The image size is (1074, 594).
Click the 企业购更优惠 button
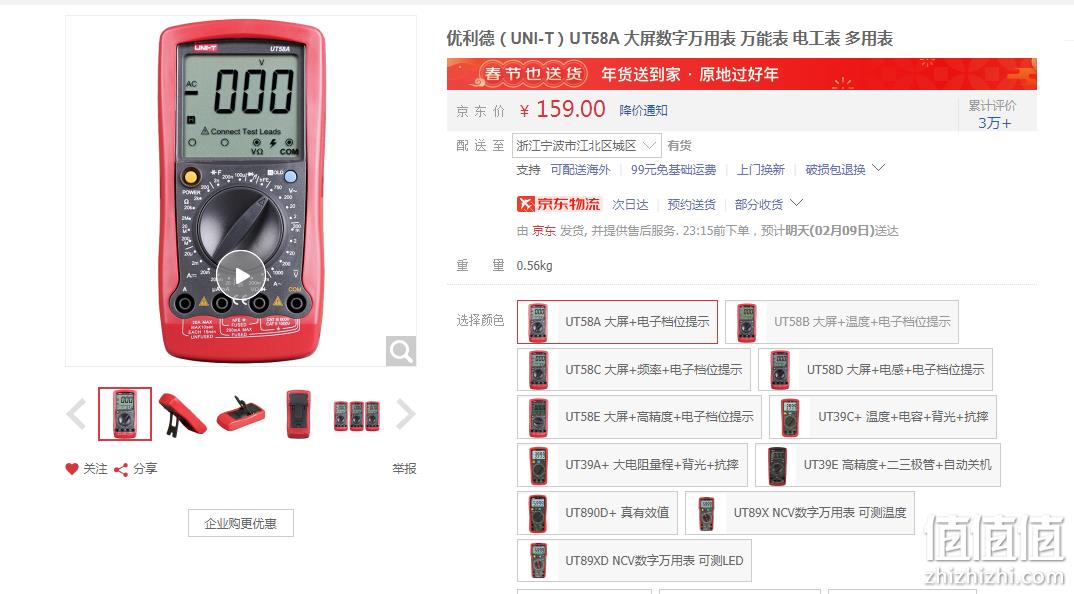tap(240, 523)
